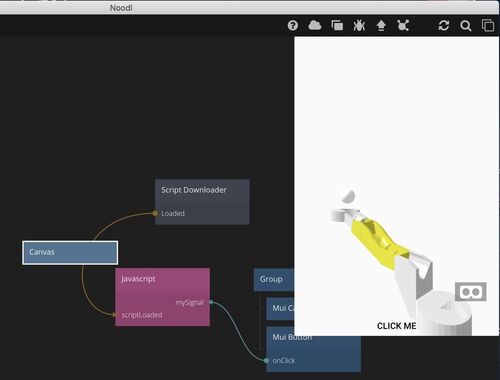The height and width of the screenshot is (380, 500).
Task: Open the debug bug icon
Action: (x=359, y=25)
